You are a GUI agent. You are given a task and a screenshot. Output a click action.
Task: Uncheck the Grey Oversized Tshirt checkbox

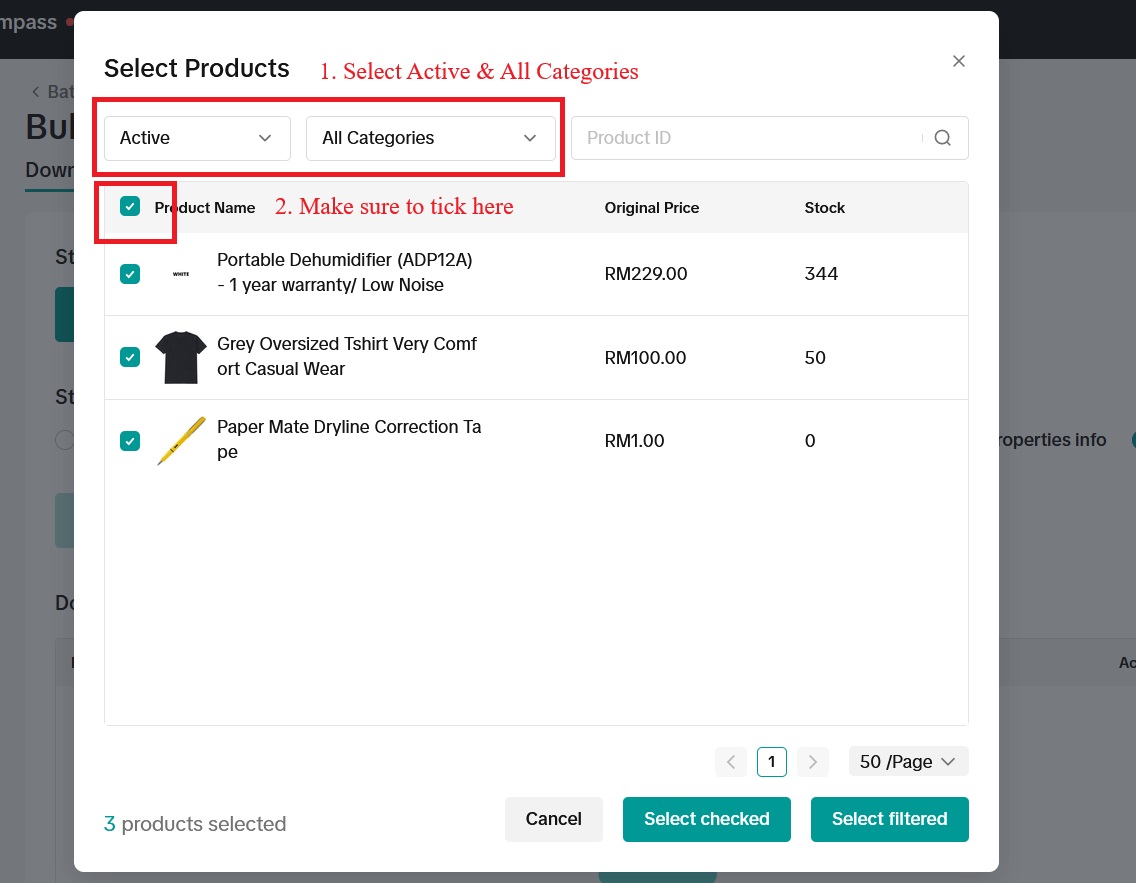[130, 357]
